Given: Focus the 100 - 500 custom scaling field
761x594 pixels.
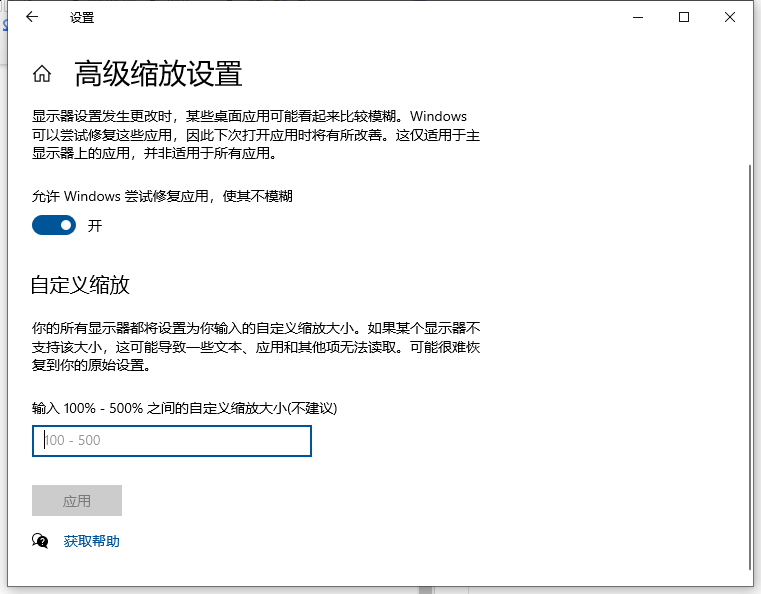Looking at the screenshot, I should (x=172, y=441).
